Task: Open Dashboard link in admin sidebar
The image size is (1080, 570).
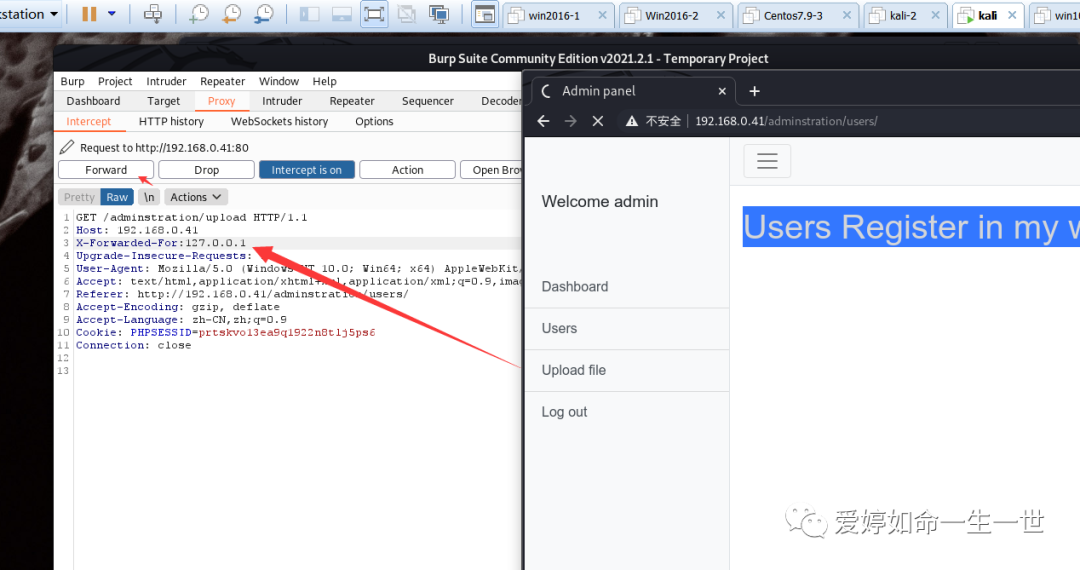Action: (574, 286)
